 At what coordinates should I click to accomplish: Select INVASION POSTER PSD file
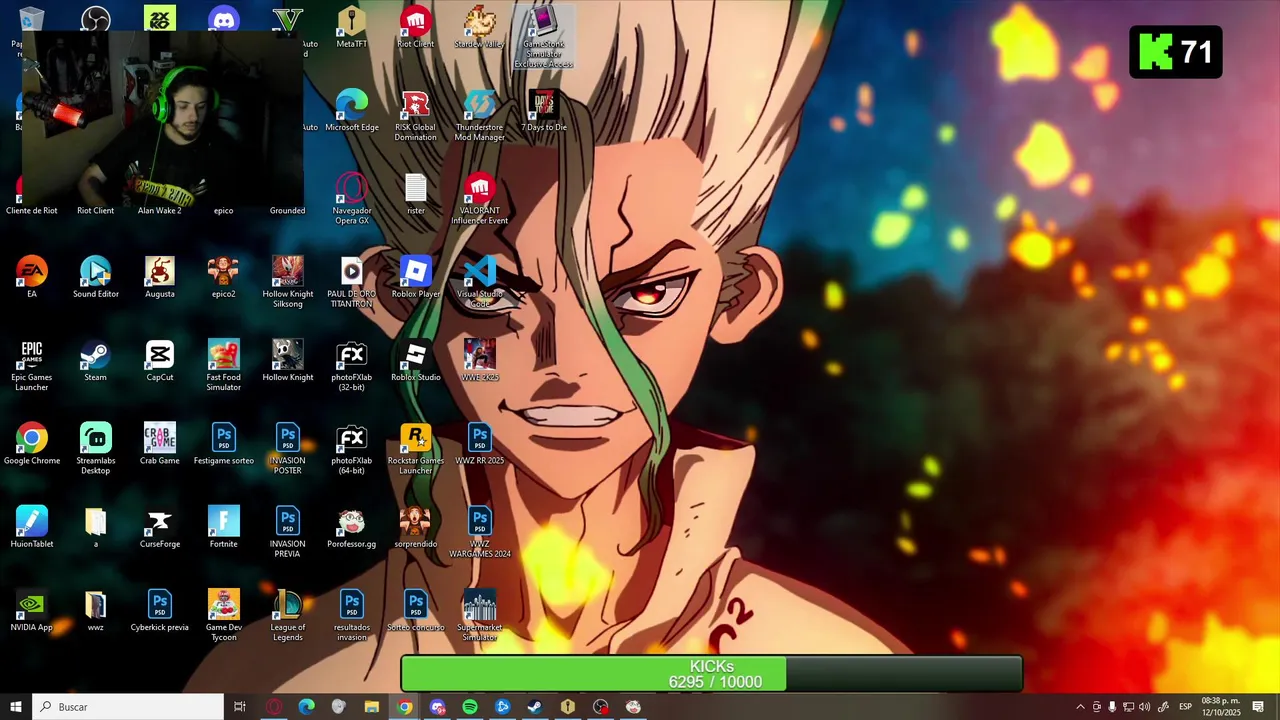(288, 450)
